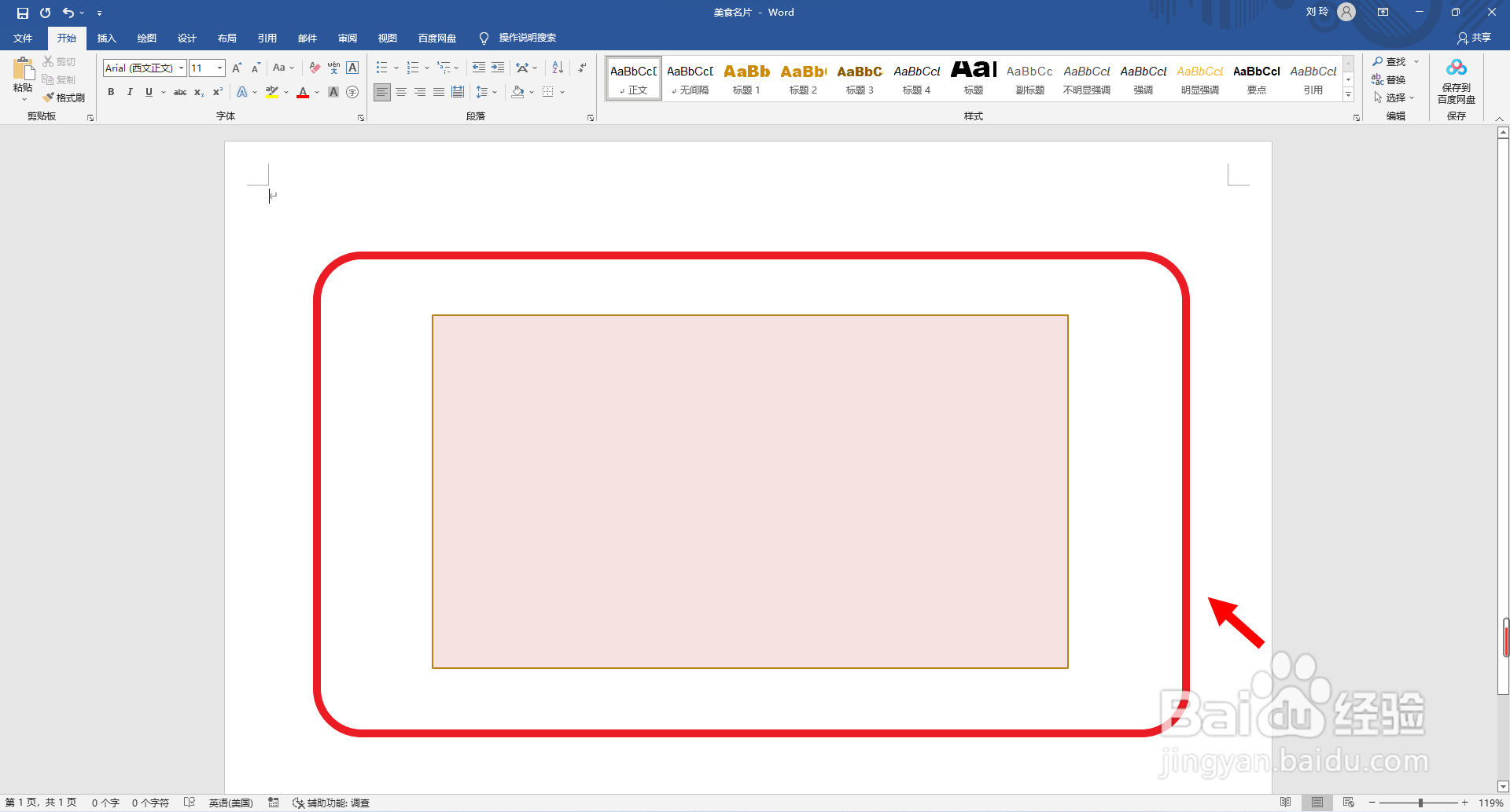Toggle center alignment
This screenshot has width=1510, height=812.
(401, 92)
